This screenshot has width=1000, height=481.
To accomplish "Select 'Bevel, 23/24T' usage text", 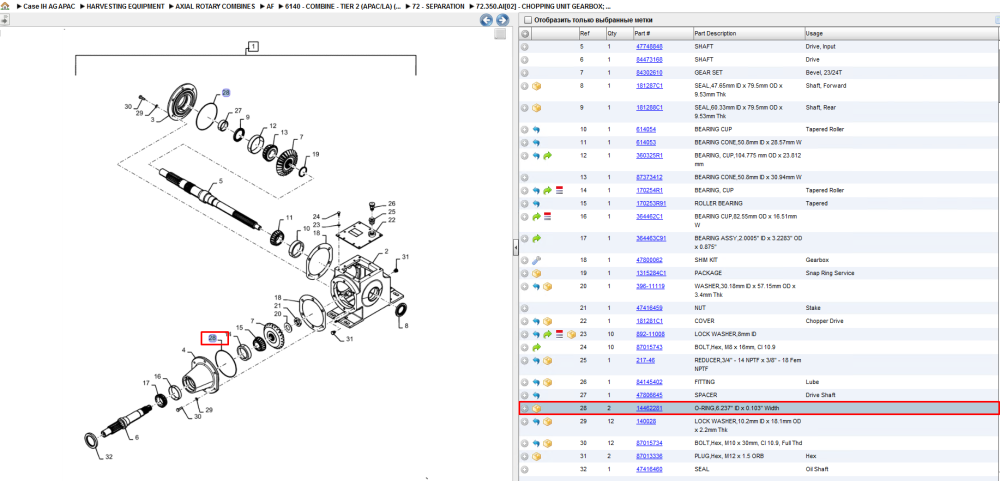I will tap(823, 73).
